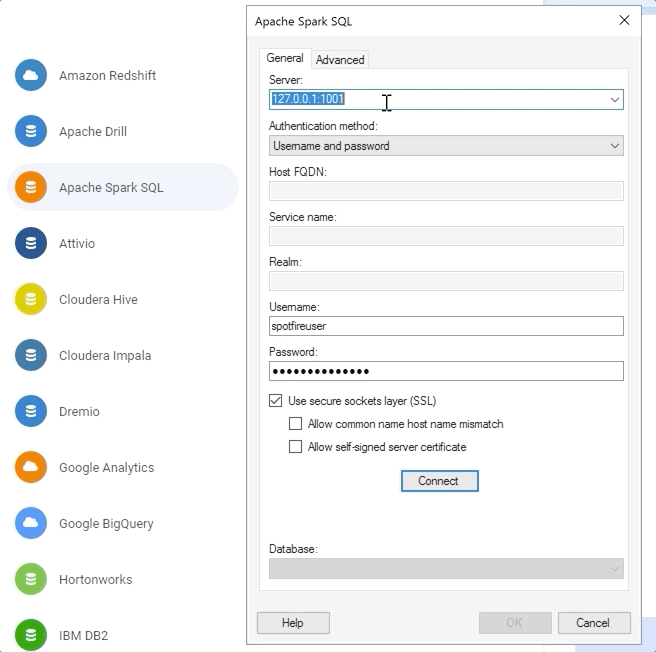This screenshot has height=652, width=656.
Task: Select the Dremio connector label
Action: click(79, 412)
